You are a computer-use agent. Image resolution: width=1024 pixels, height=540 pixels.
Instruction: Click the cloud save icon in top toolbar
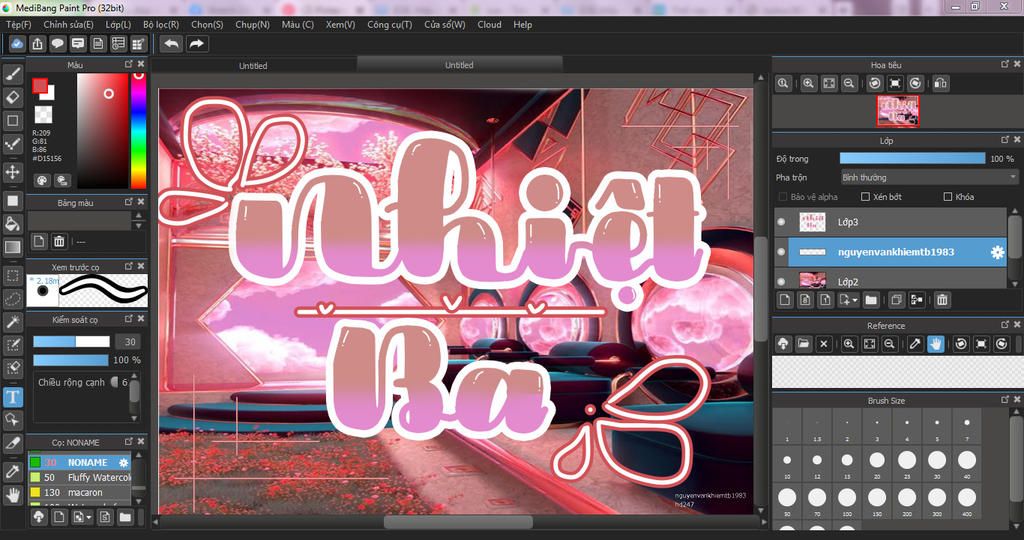17,44
